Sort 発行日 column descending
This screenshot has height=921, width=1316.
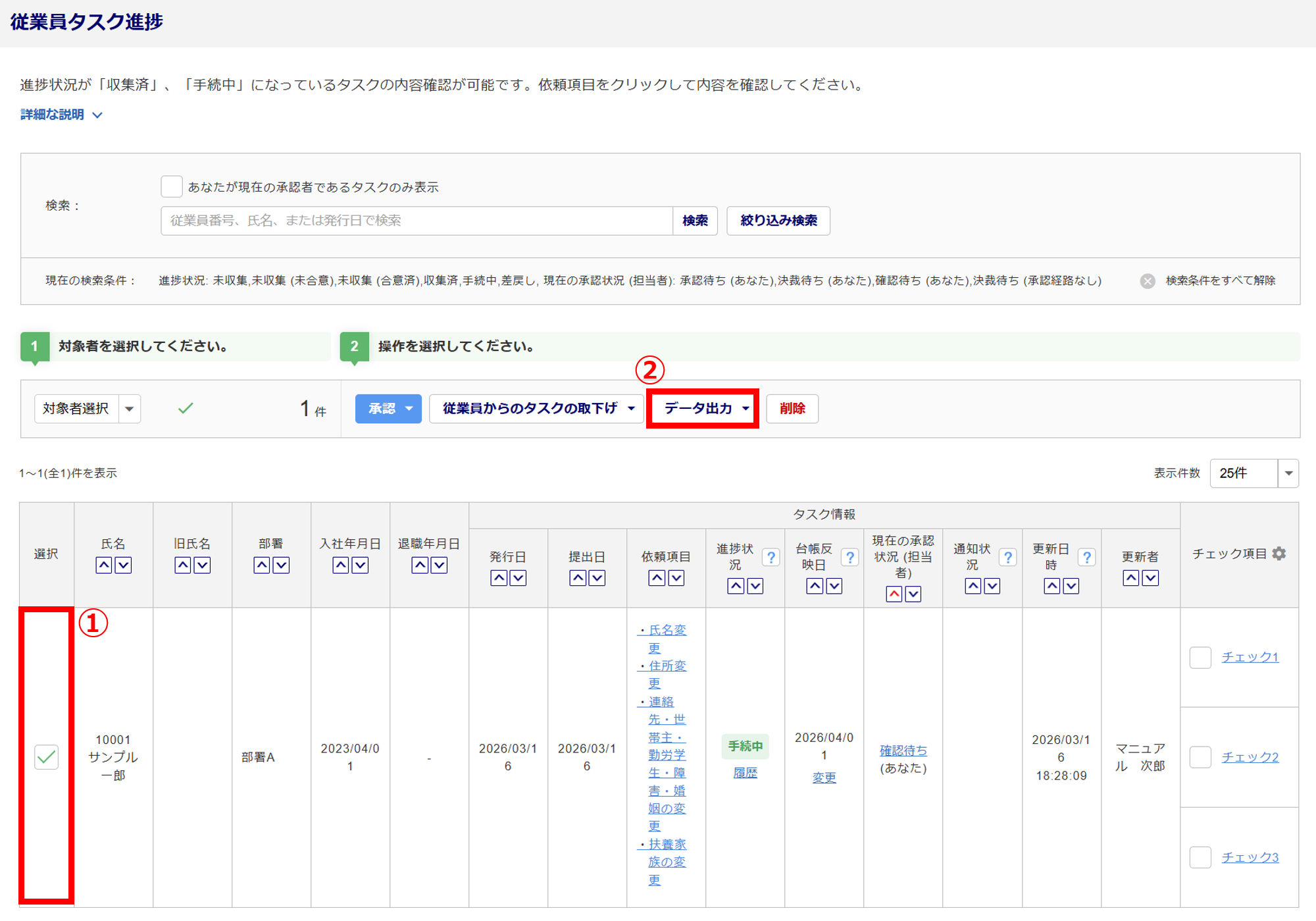click(519, 578)
